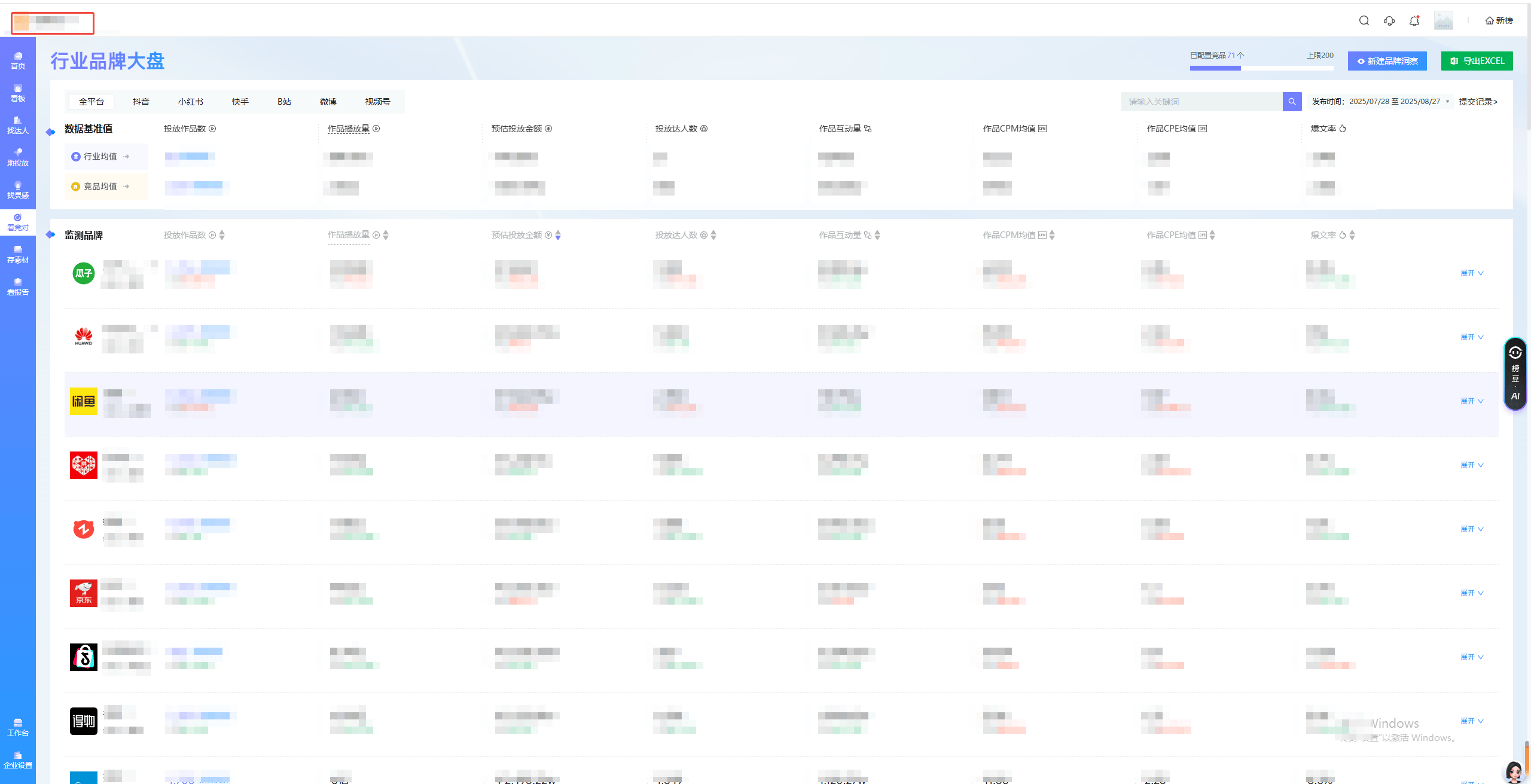1531x784 pixels.
Task: Open the notification bell icon
Action: pos(1414,20)
